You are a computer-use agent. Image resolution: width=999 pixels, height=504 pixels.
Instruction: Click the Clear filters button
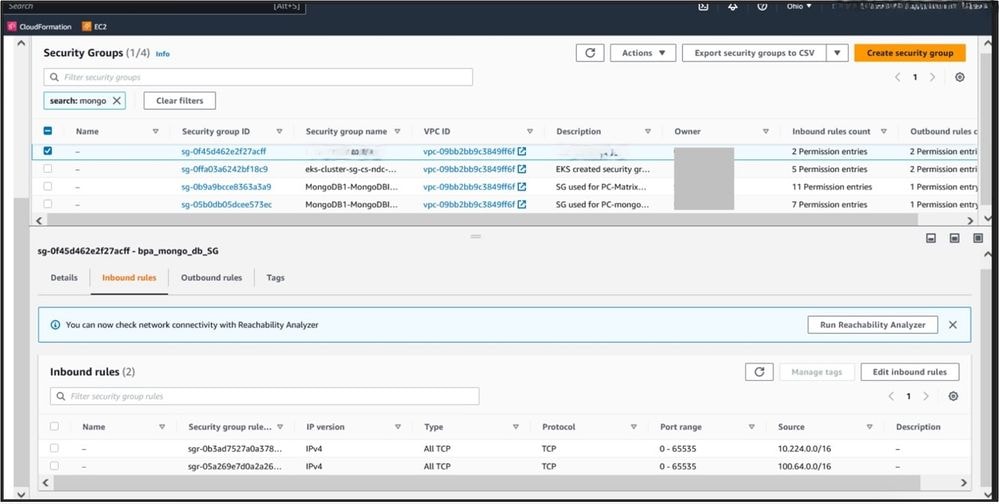coord(180,101)
